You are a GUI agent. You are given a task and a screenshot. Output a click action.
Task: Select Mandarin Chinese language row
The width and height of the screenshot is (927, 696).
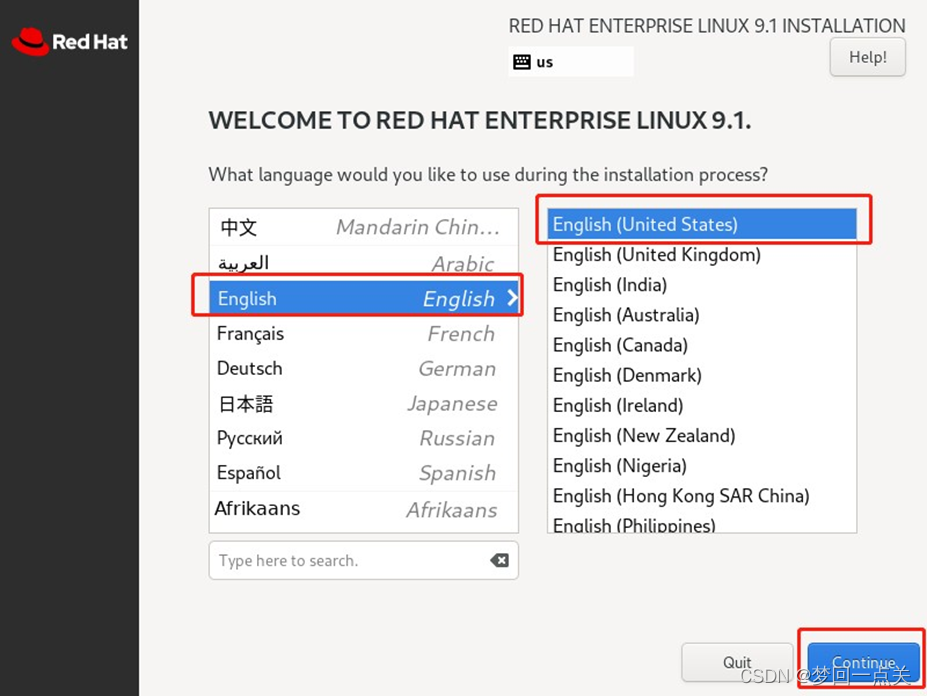(x=364, y=227)
